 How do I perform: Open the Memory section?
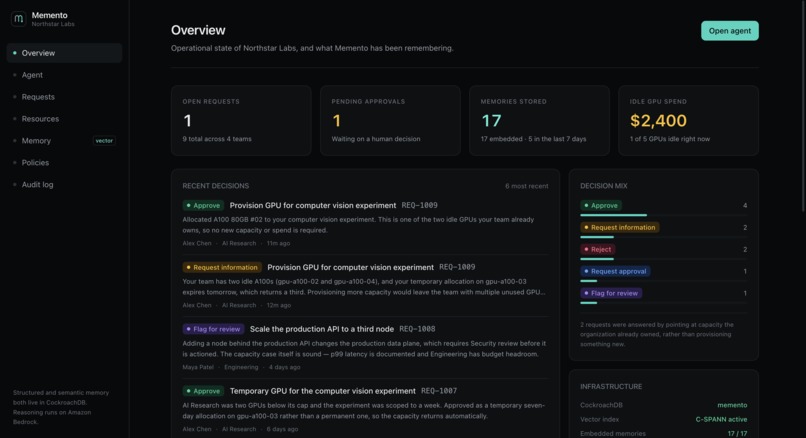(x=64, y=141)
